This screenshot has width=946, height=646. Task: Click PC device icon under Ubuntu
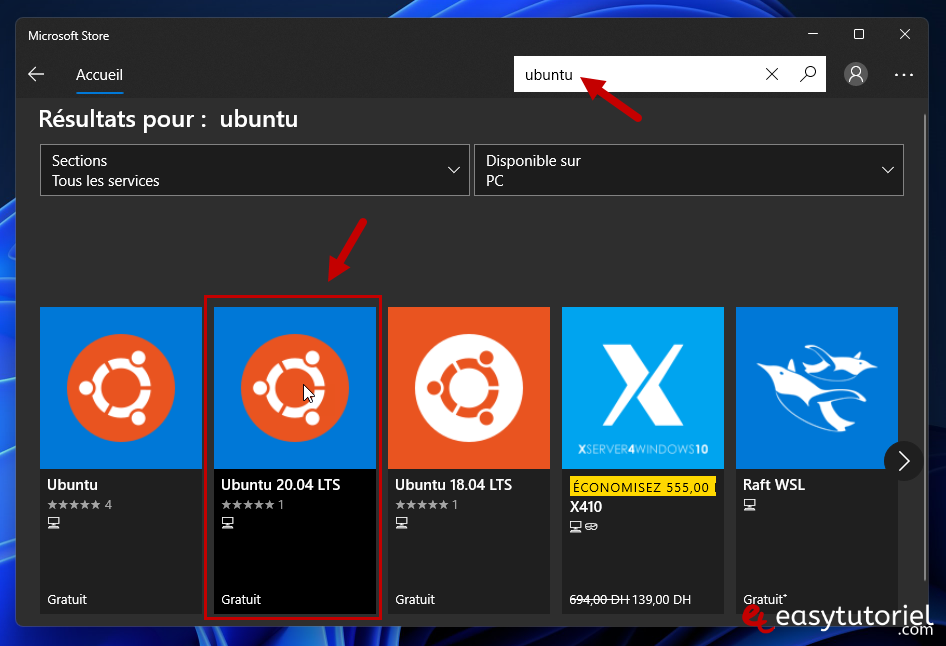(54, 523)
